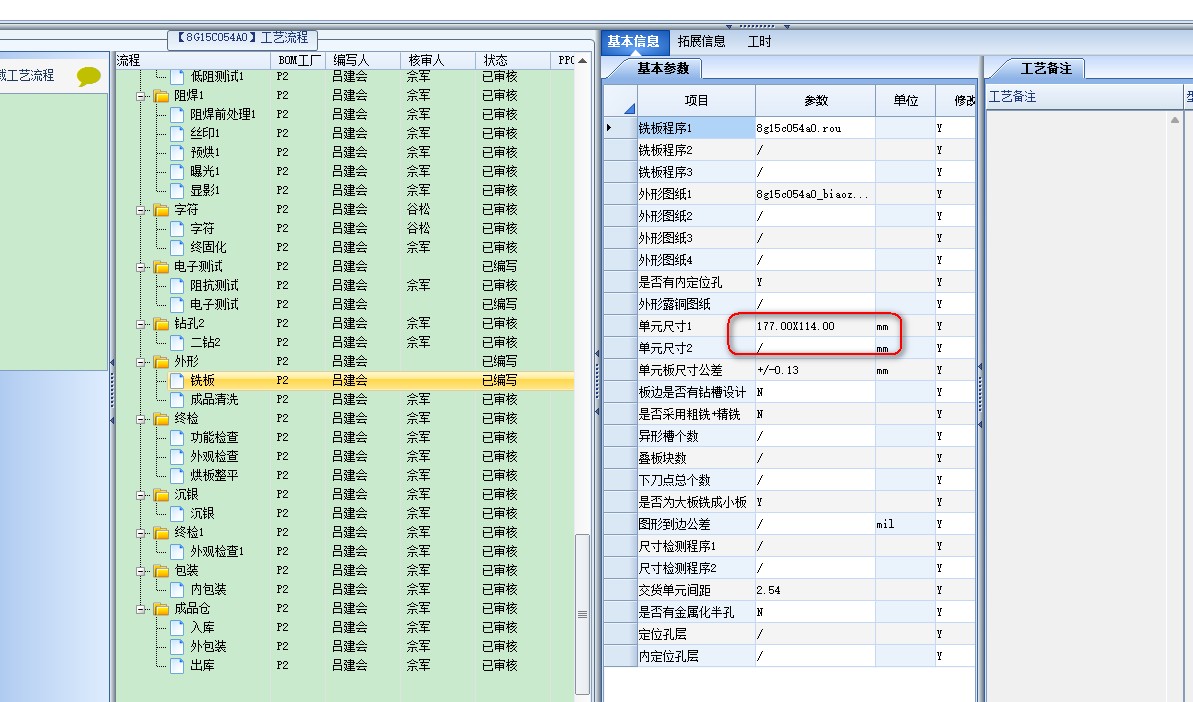1193x702 pixels.
Task: Click the 单位 column header
Action: 905,100
